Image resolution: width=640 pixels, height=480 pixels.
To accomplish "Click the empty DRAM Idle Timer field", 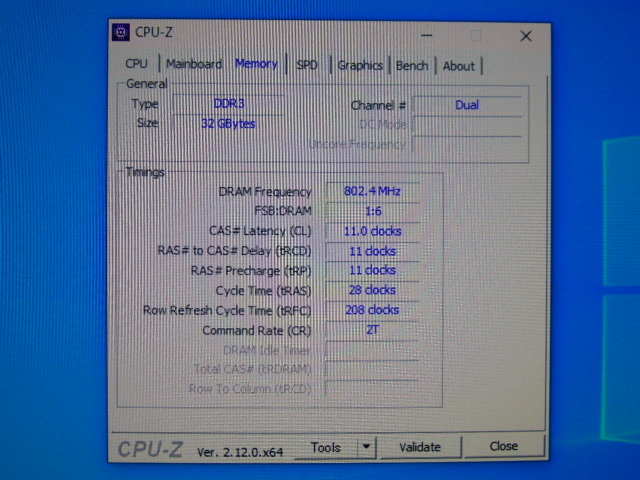I will pos(372,350).
